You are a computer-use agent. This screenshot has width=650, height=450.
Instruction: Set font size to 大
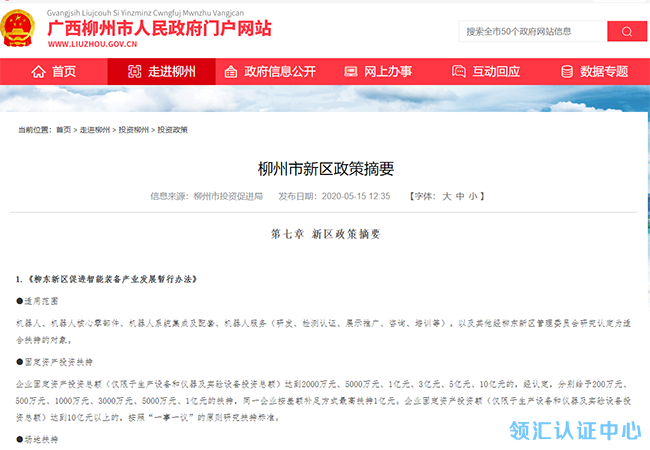click(x=446, y=196)
